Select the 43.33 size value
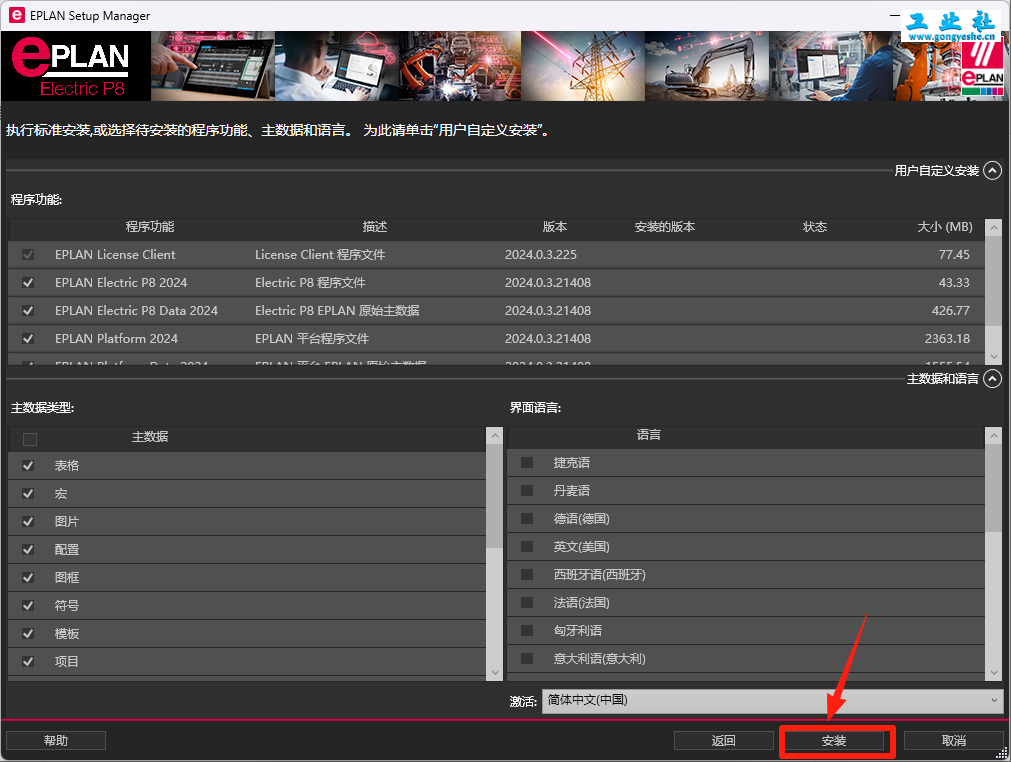 [x=954, y=282]
